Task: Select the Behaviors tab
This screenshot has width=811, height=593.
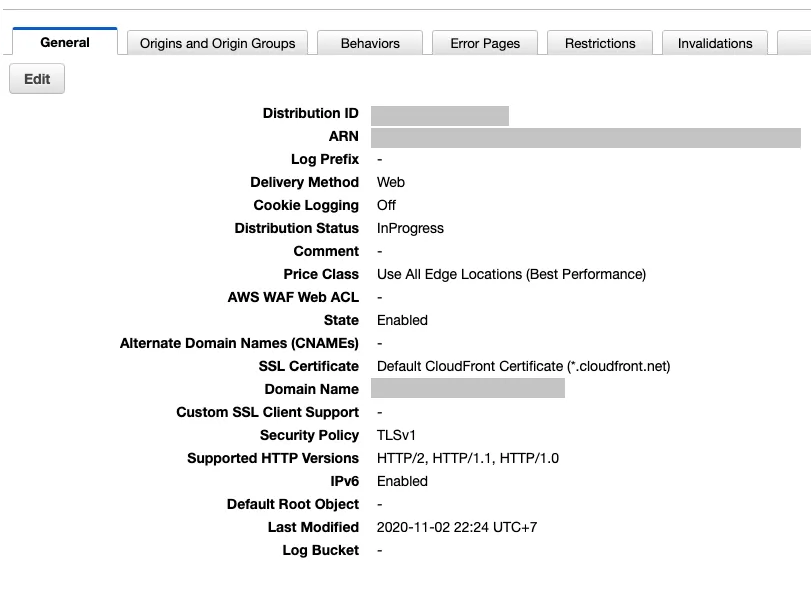Action: coord(370,43)
